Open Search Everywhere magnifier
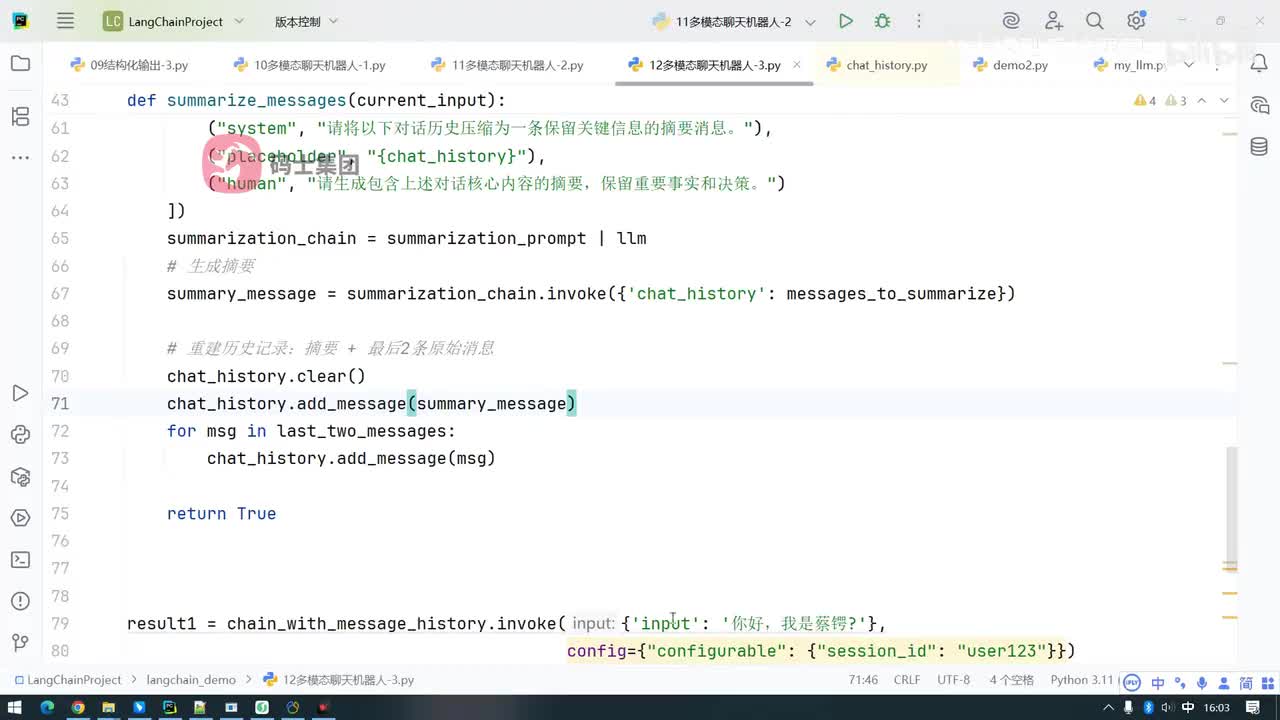 pos(1095,21)
